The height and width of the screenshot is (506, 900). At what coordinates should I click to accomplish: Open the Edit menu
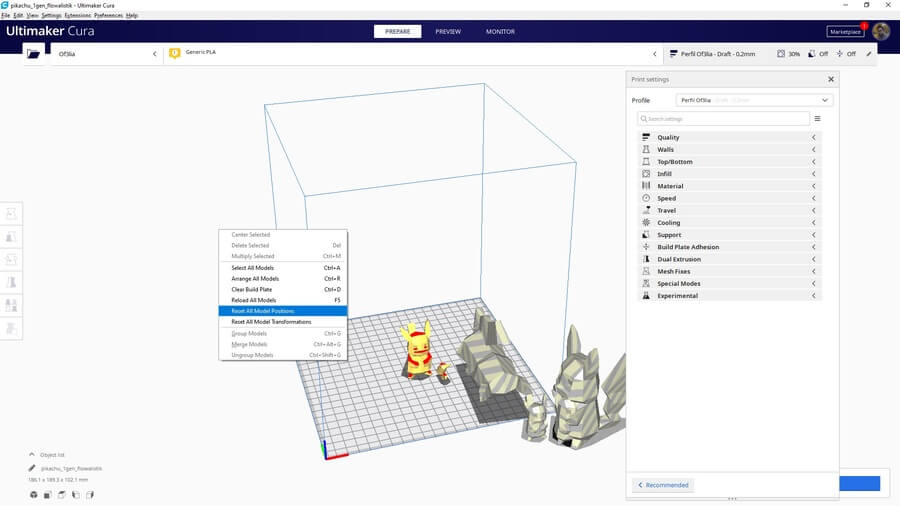18,15
